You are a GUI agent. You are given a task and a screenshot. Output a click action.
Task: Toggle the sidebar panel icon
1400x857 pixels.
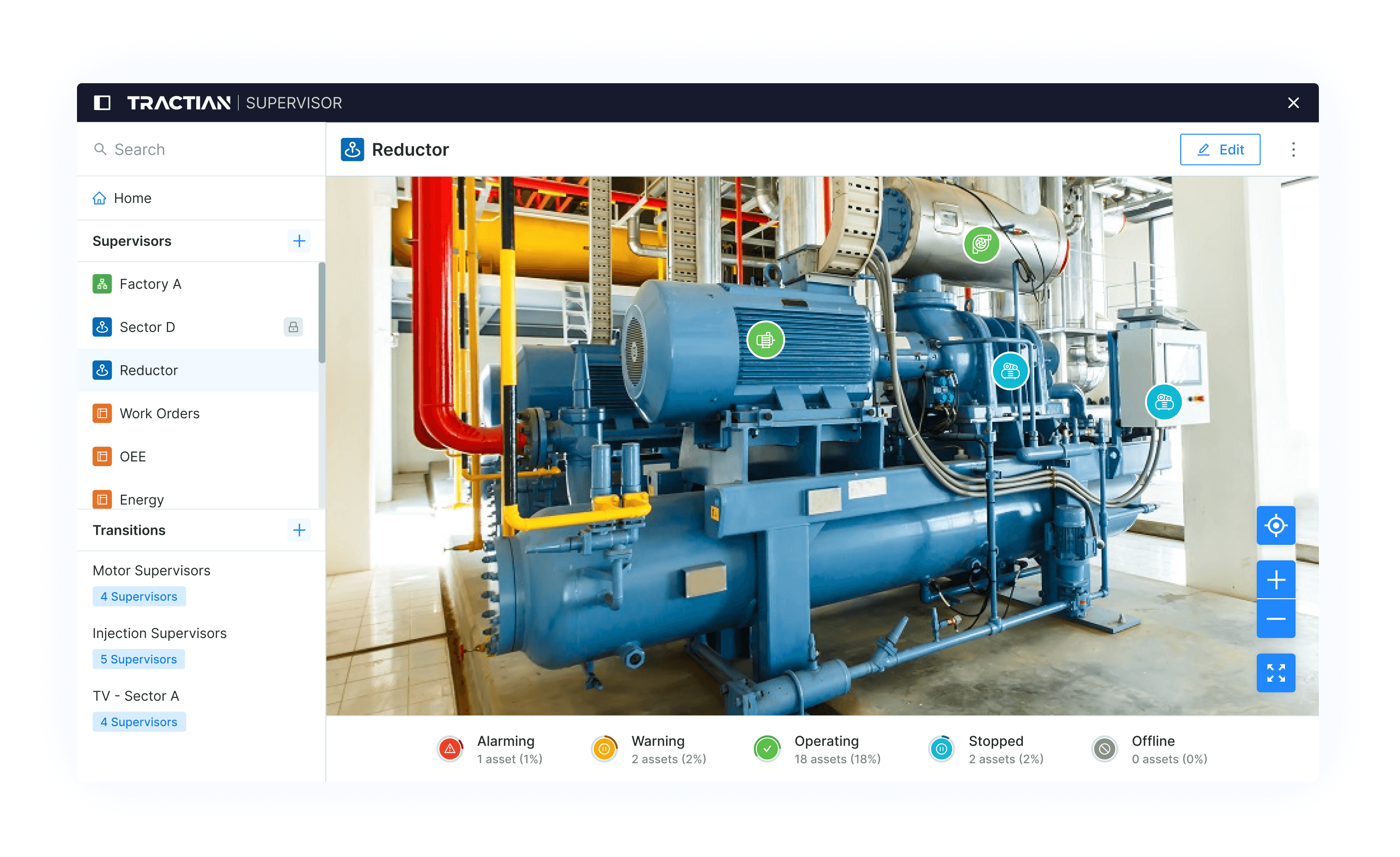point(102,103)
